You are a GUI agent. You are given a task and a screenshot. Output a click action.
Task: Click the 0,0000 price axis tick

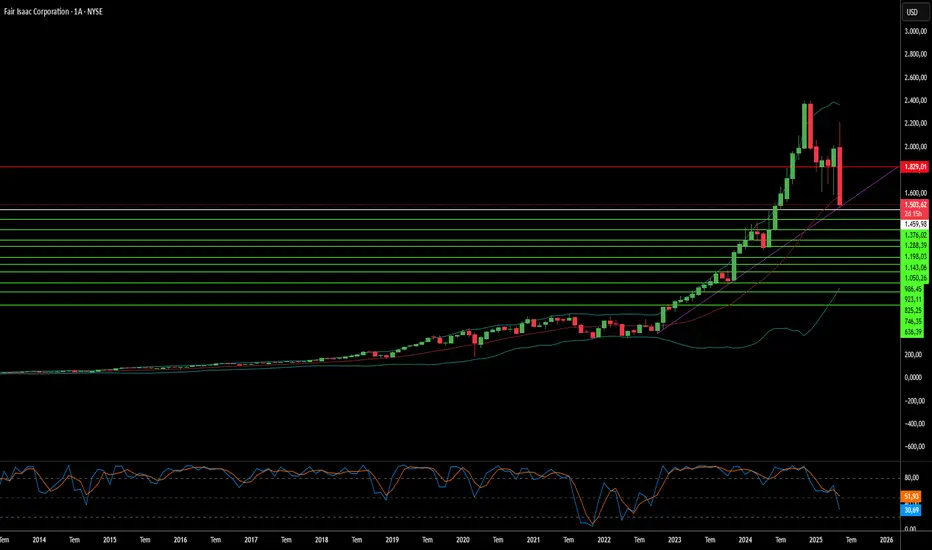pos(914,378)
